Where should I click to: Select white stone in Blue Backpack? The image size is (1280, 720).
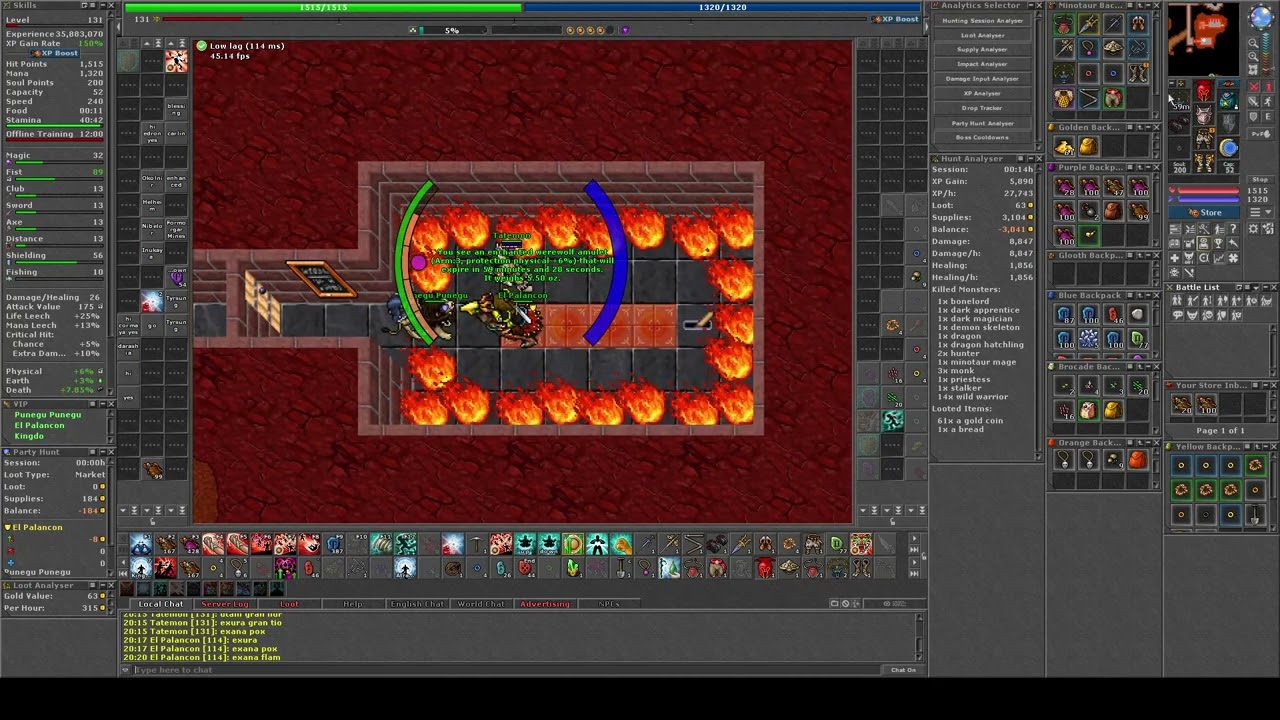point(1137,314)
